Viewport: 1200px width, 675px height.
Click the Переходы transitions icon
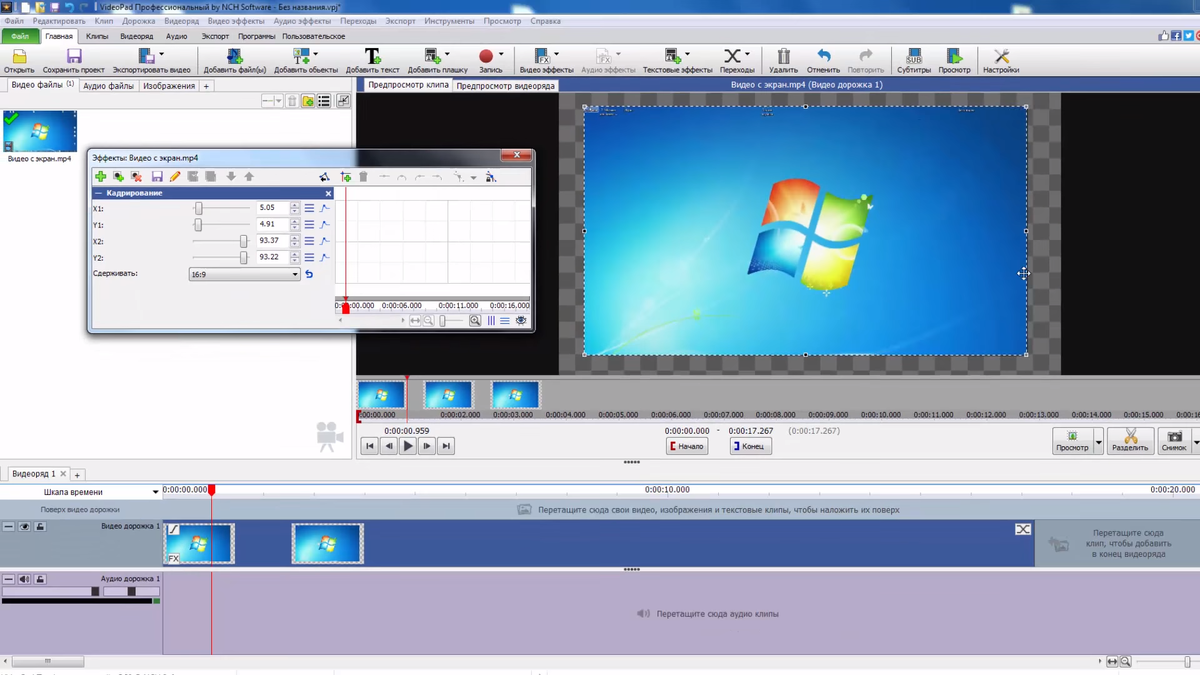[x=733, y=57]
